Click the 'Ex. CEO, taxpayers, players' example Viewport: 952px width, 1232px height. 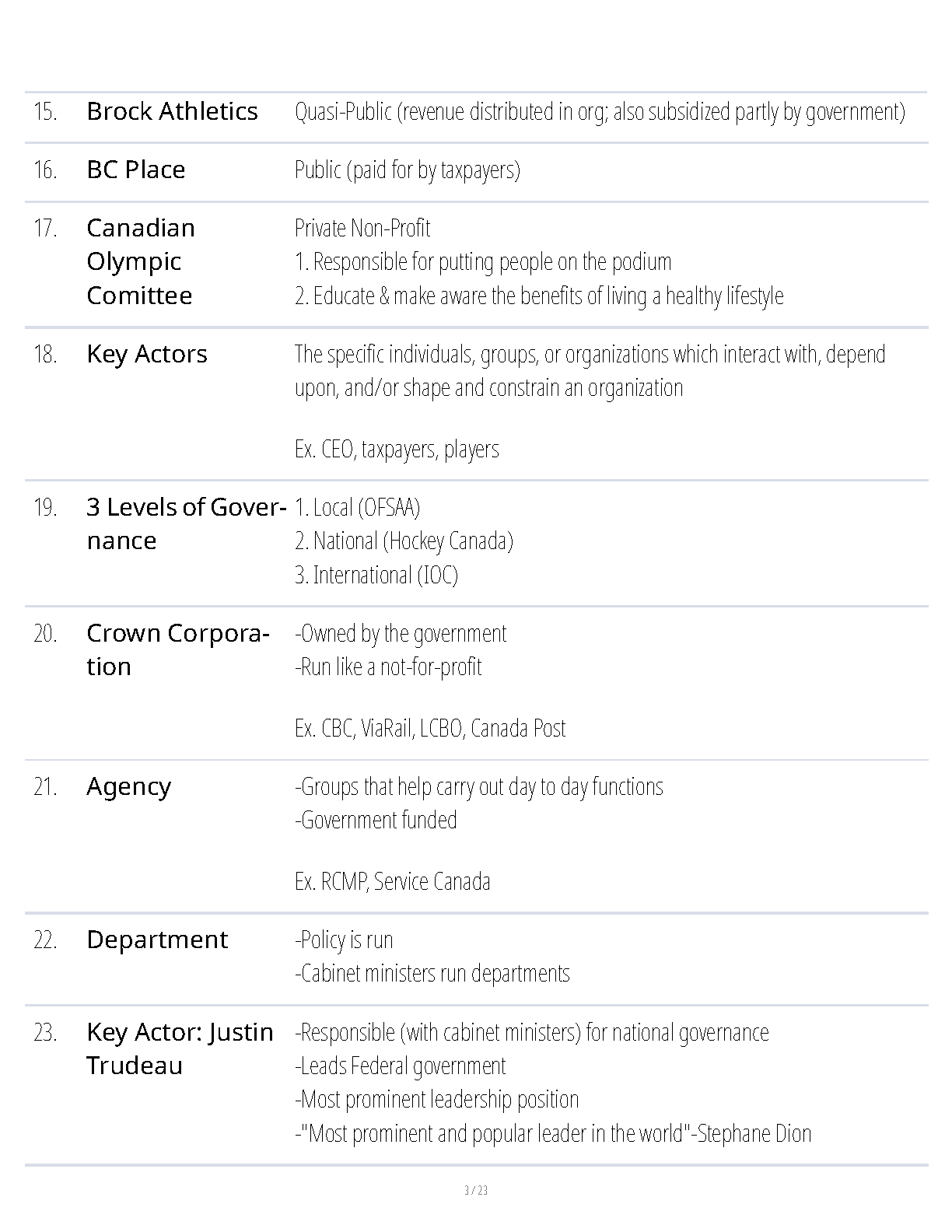397,450
